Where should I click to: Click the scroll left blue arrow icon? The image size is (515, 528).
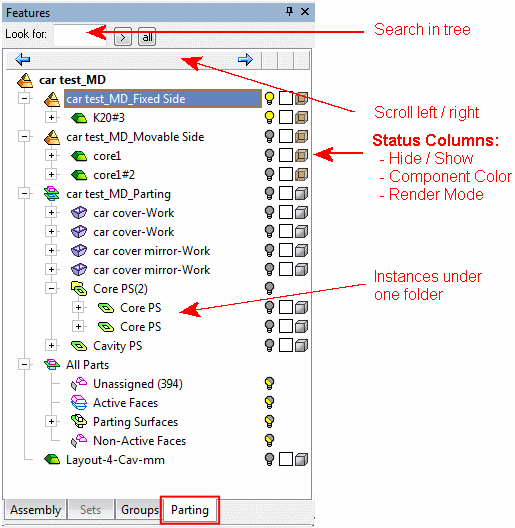[x=23, y=60]
